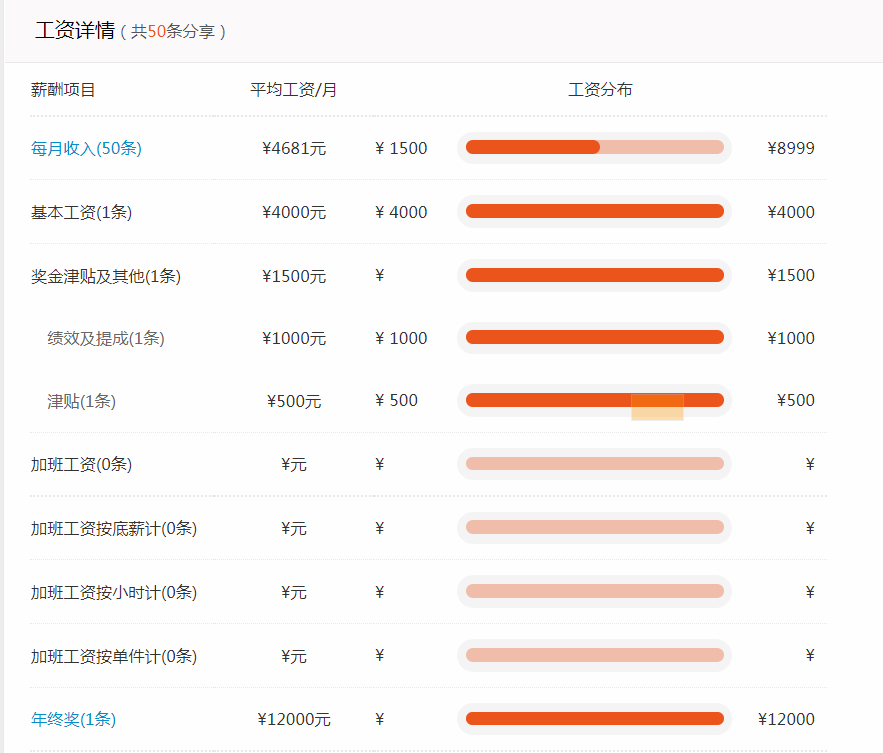Click the 加班工资按底薪计(0条) label
The width and height of the screenshot is (883, 753).
114,528
